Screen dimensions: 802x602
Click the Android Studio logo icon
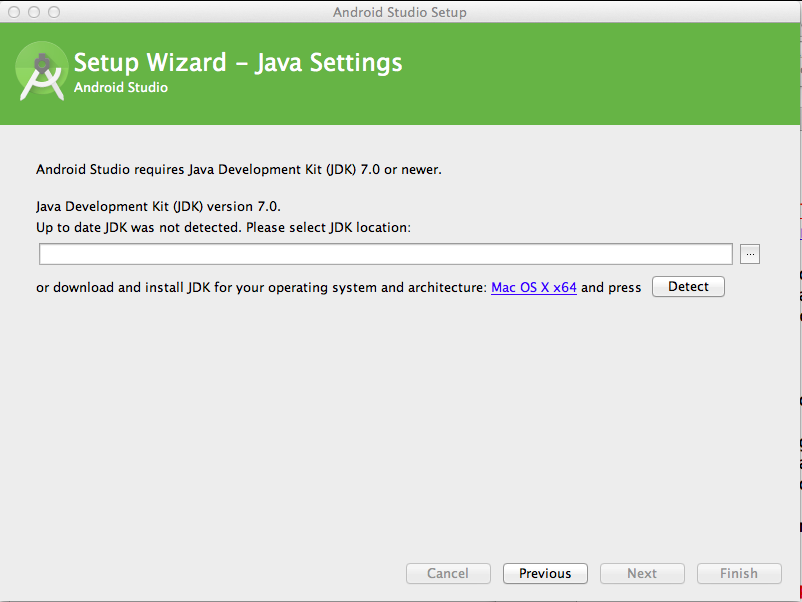click(x=41, y=71)
